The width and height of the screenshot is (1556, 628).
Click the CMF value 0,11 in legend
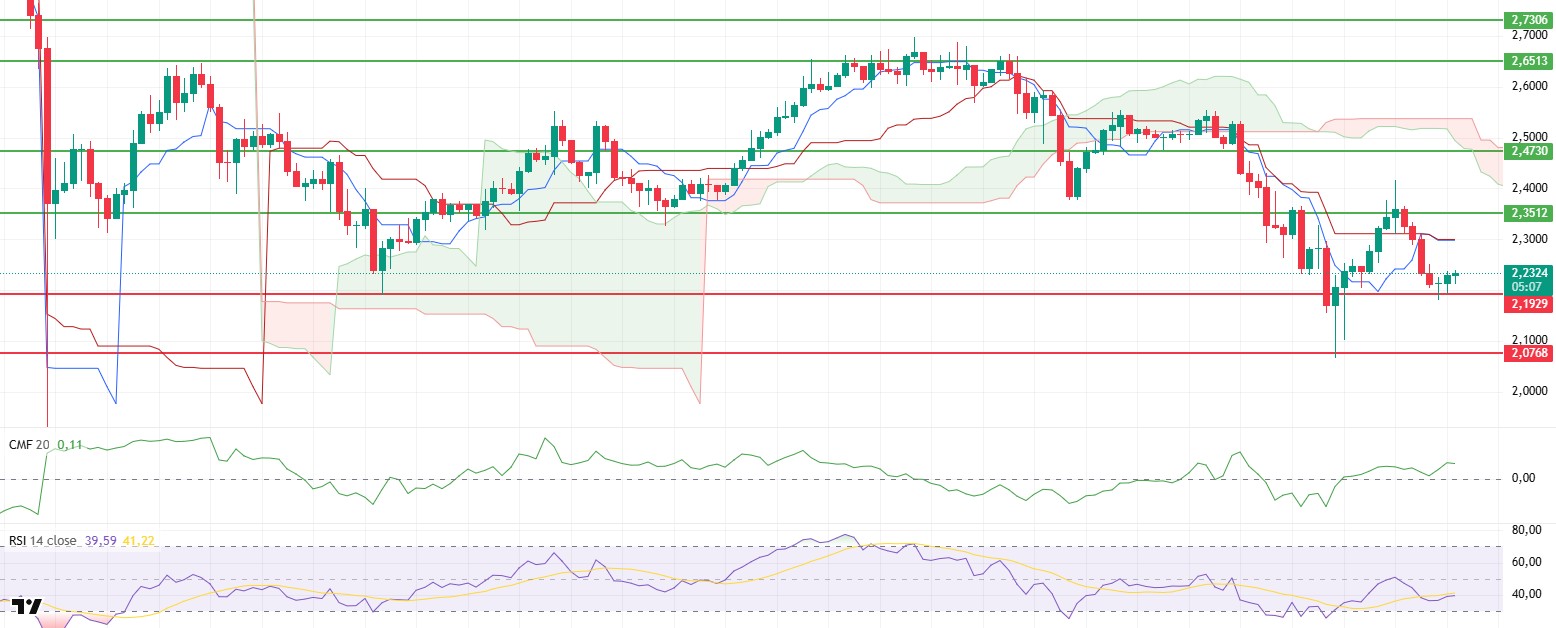69,444
